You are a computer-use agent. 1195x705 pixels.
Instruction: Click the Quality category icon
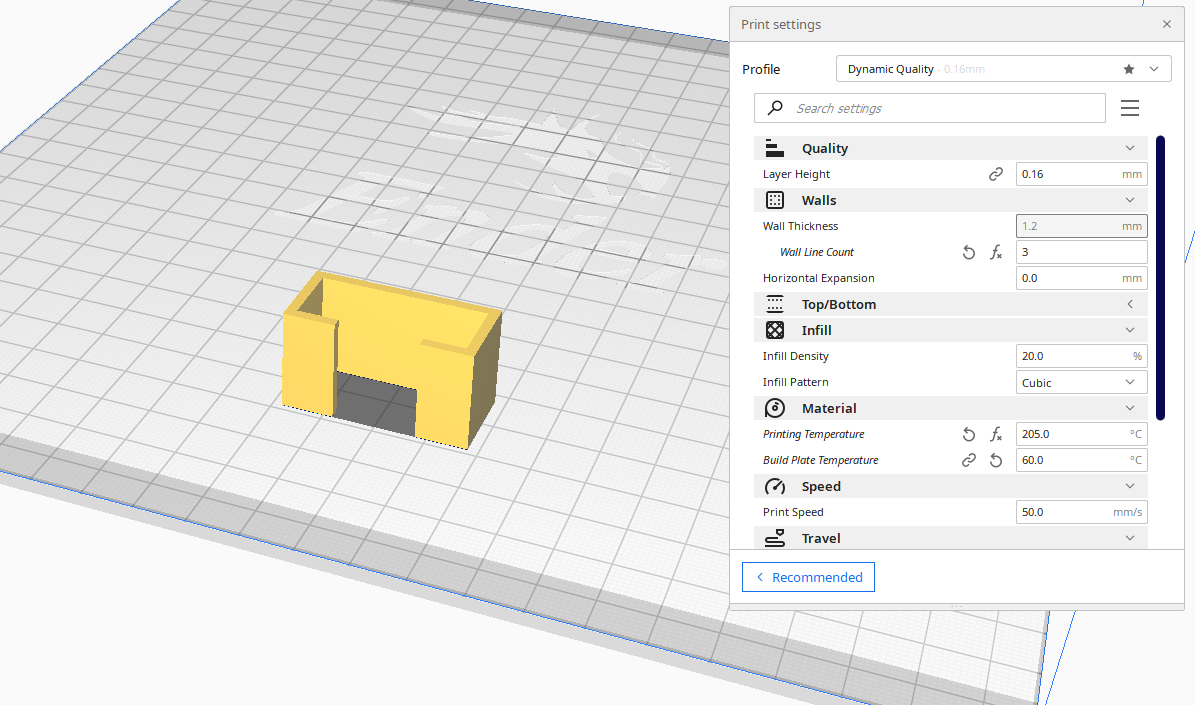(x=774, y=148)
